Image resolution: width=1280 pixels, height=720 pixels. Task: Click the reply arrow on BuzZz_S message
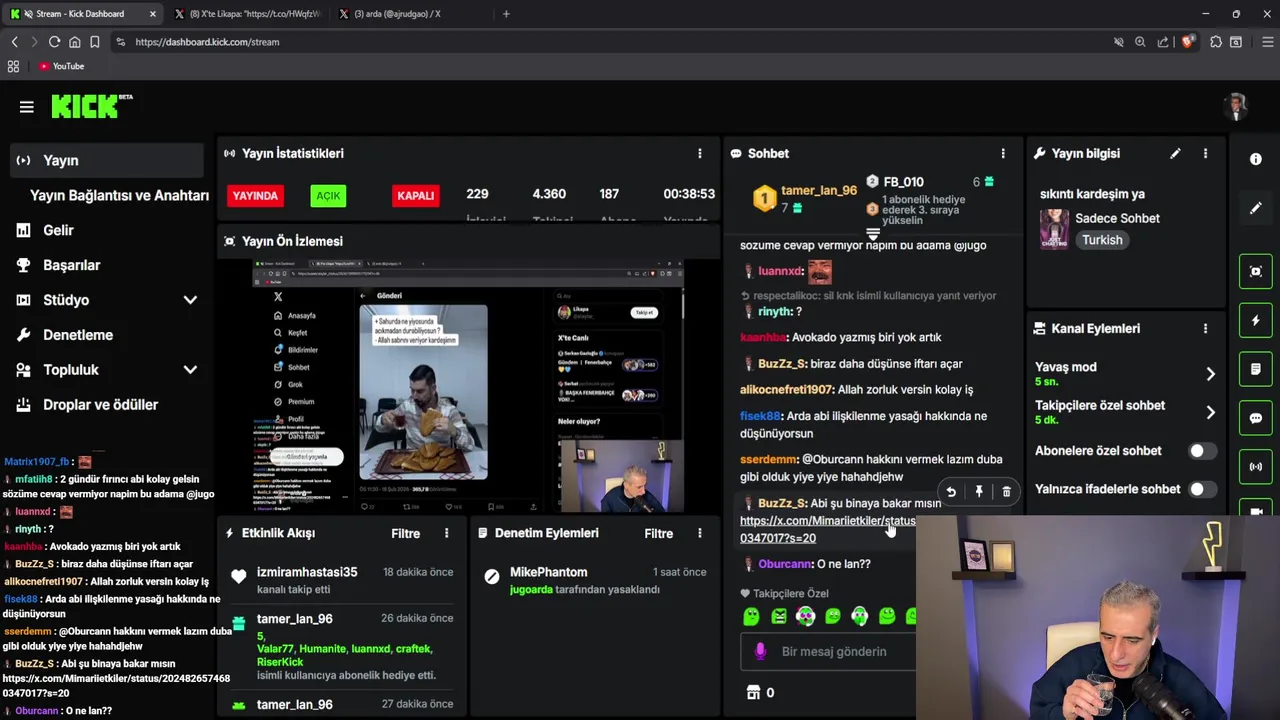click(x=951, y=491)
